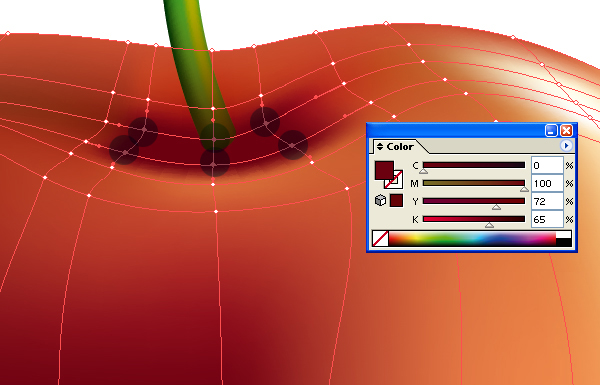Viewport: 600px width, 387px height.
Task: Pick the in-gamut swatch beside cube icon
Action: (x=396, y=201)
